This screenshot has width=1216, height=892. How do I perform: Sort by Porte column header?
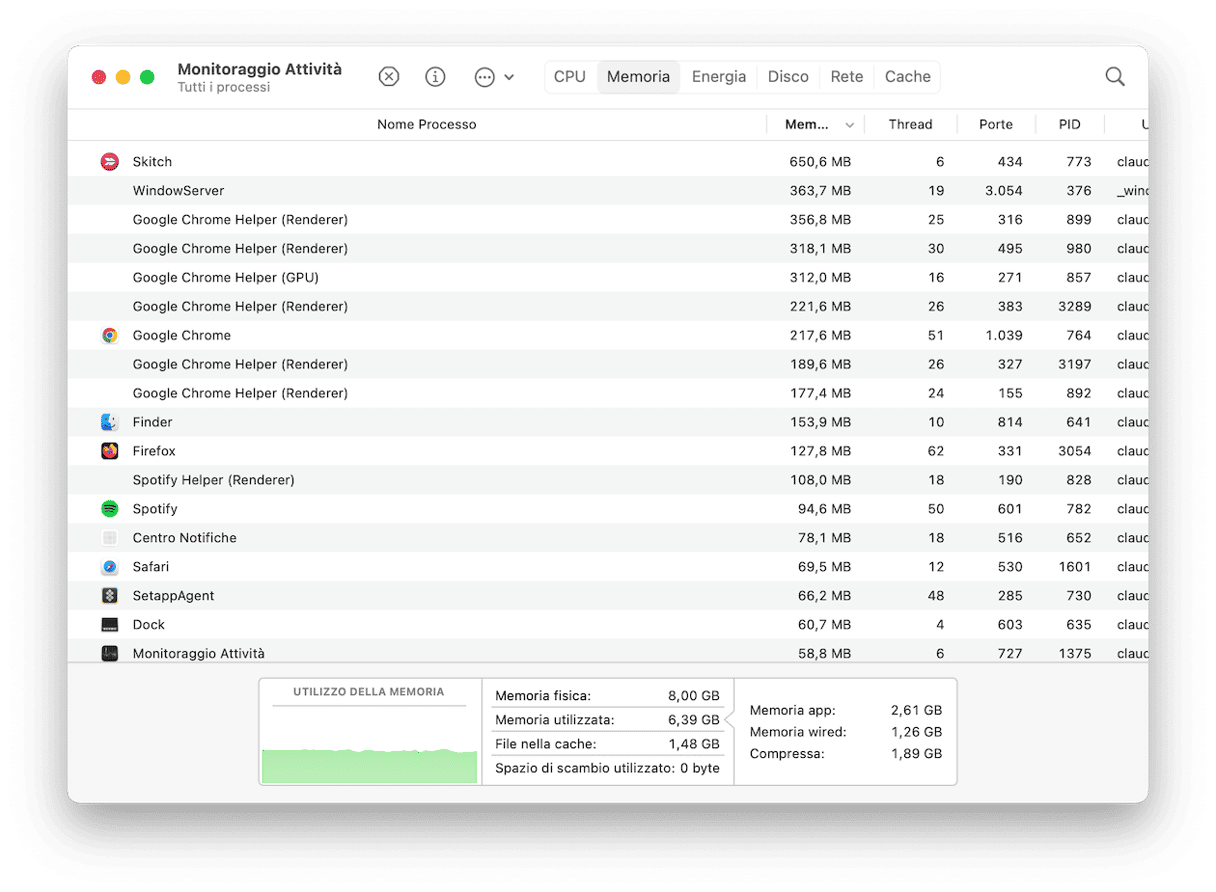(996, 125)
